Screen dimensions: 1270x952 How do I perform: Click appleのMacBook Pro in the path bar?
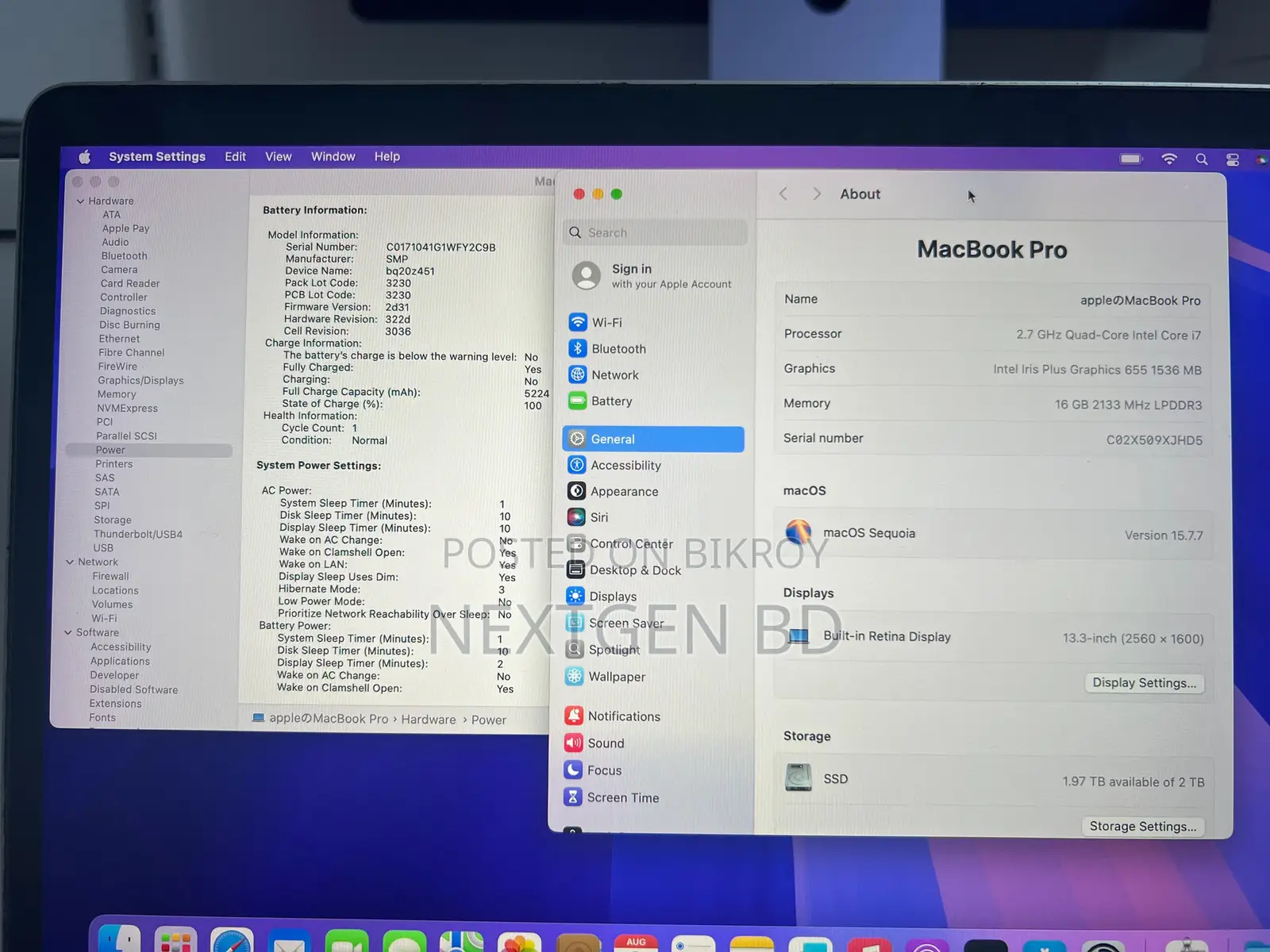pos(329,718)
